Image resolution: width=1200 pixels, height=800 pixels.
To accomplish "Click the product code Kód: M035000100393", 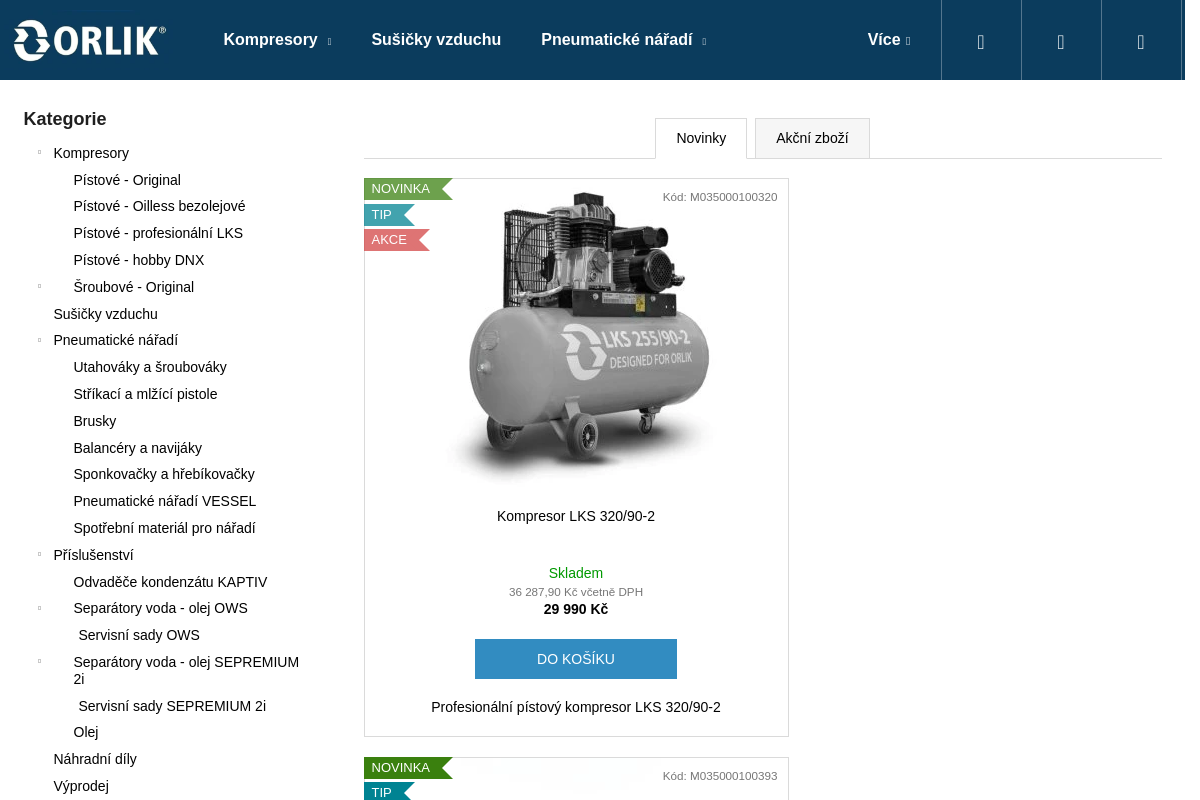I will [720, 776].
